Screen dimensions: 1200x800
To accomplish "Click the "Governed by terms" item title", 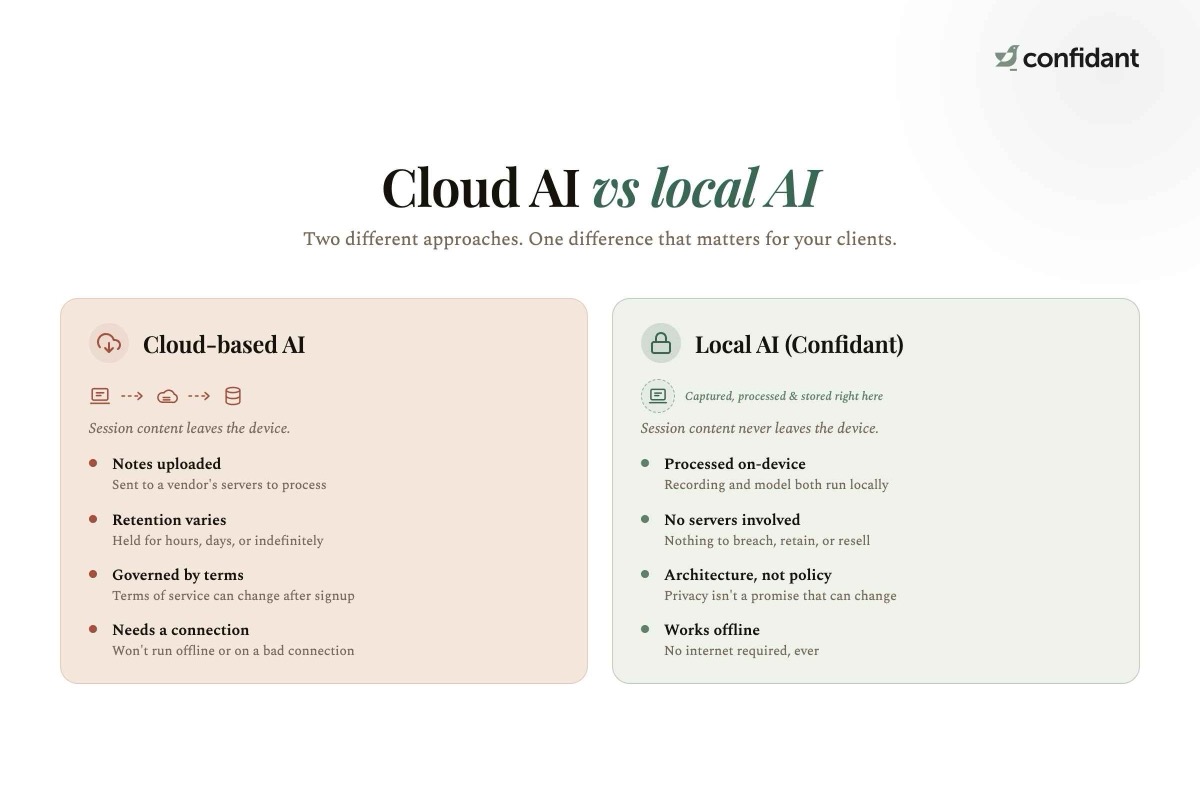I will click(178, 575).
